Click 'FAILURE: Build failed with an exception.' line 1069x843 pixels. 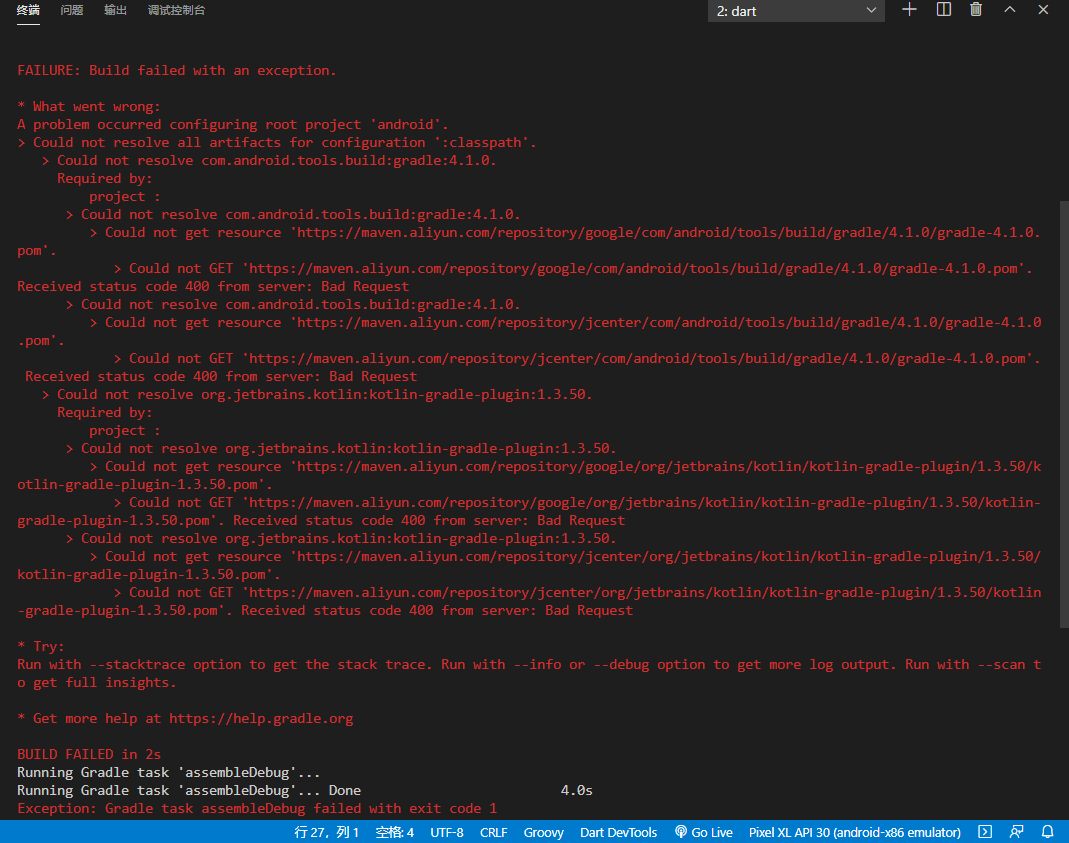click(177, 70)
